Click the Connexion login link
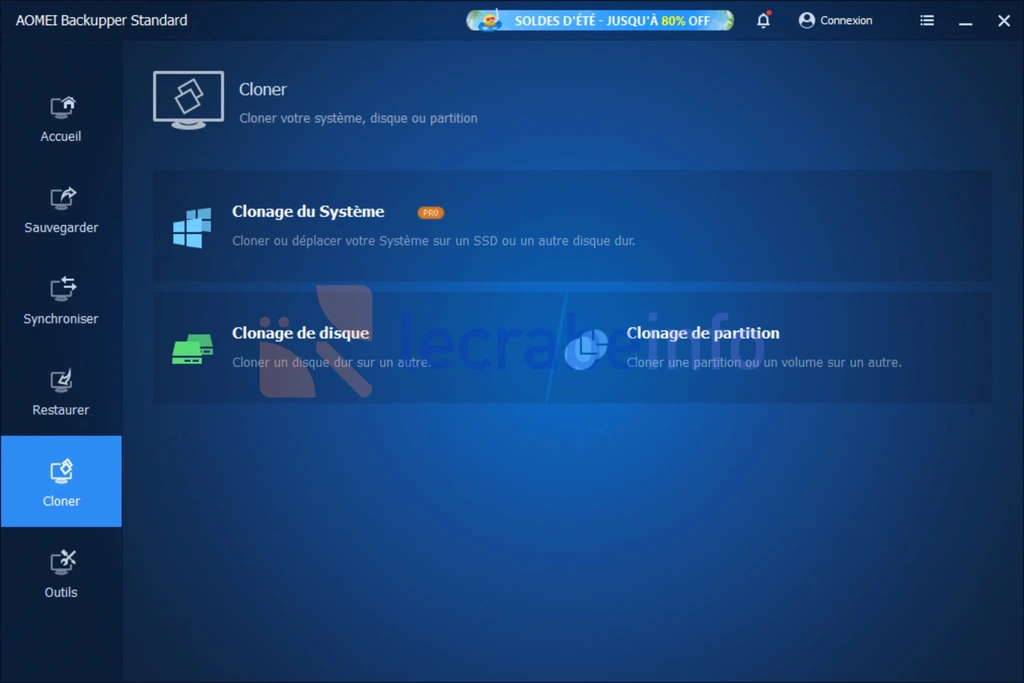 (x=846, y=20)
